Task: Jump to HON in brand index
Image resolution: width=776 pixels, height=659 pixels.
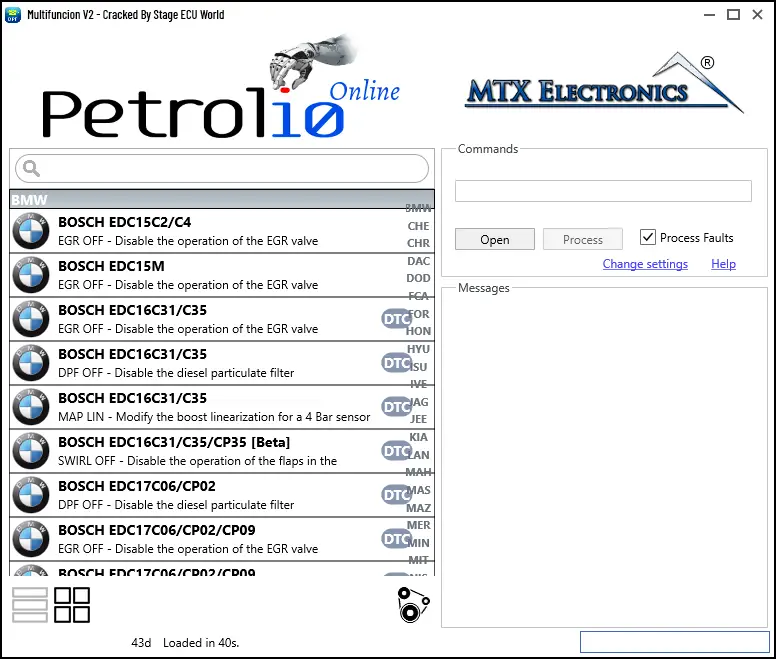Action: coord(419,331)
